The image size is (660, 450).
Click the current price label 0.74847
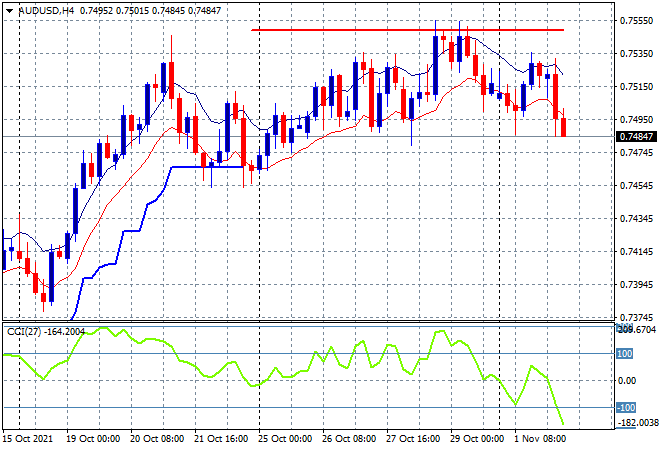point(636,136)
